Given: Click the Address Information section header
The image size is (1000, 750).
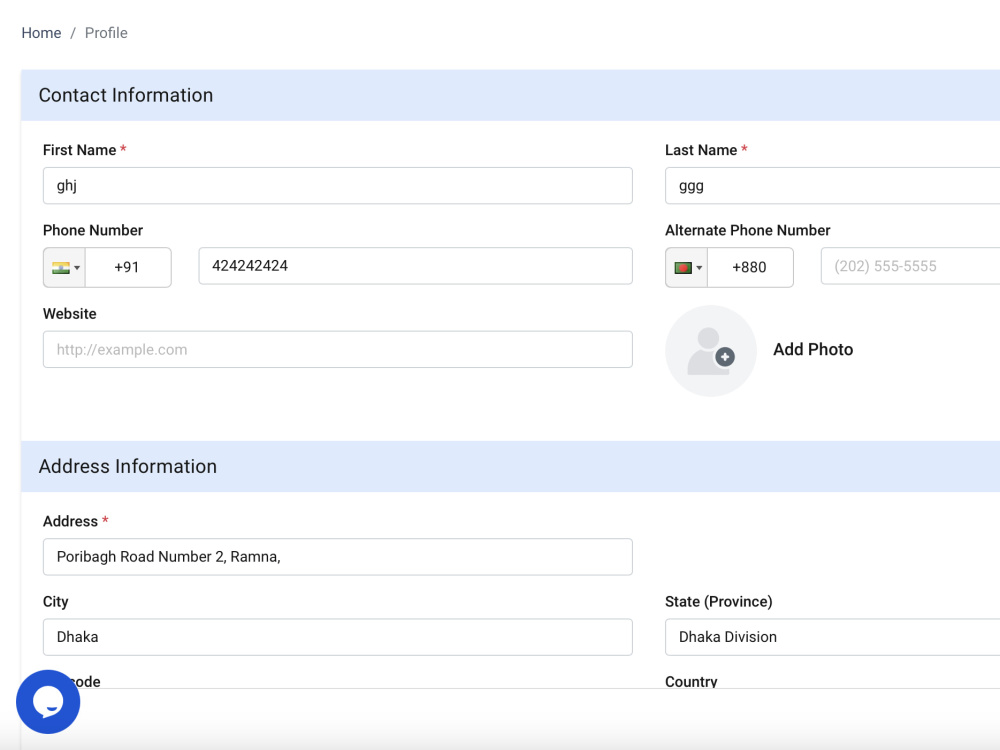Looking at the screenshot, I should pos(510,466).
